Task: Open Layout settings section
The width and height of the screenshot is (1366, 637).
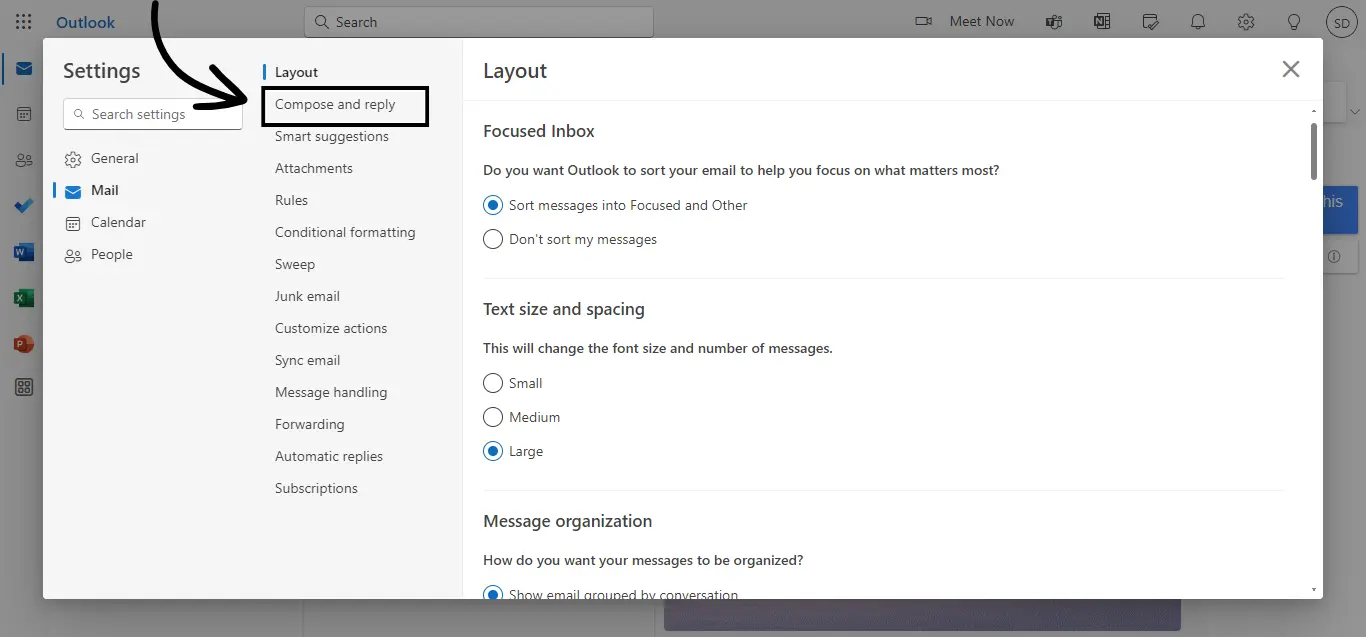Action: 296,72
